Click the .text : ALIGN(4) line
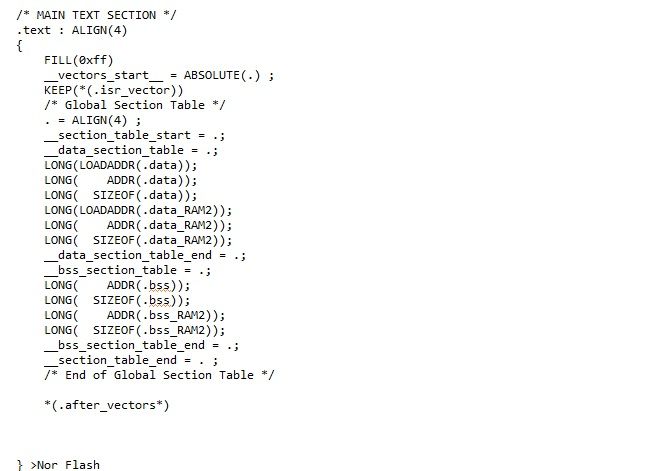Viewport: 671px width, 471px height. (x=72, y=30)
